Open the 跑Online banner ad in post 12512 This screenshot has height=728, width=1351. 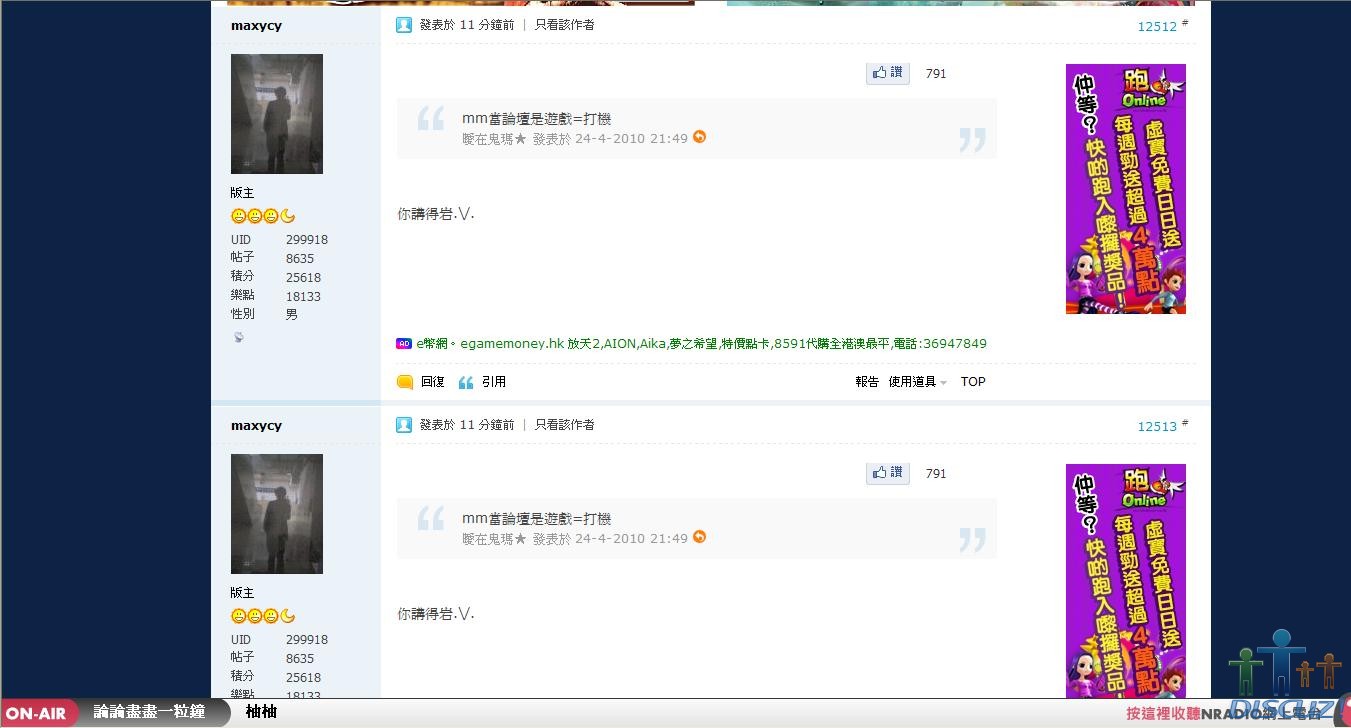point(1126,189)
